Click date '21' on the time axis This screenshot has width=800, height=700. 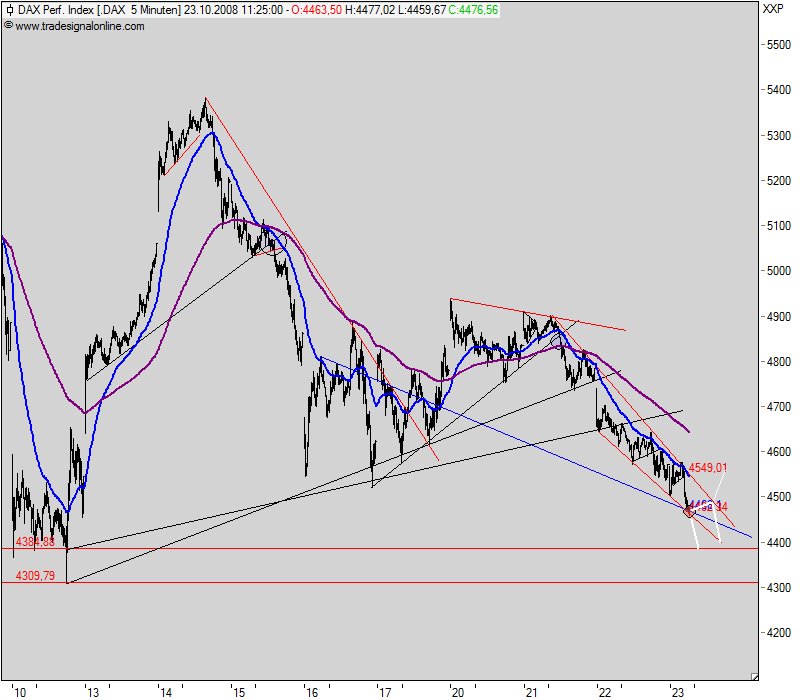pyautogui.click(x=532, y=692)
